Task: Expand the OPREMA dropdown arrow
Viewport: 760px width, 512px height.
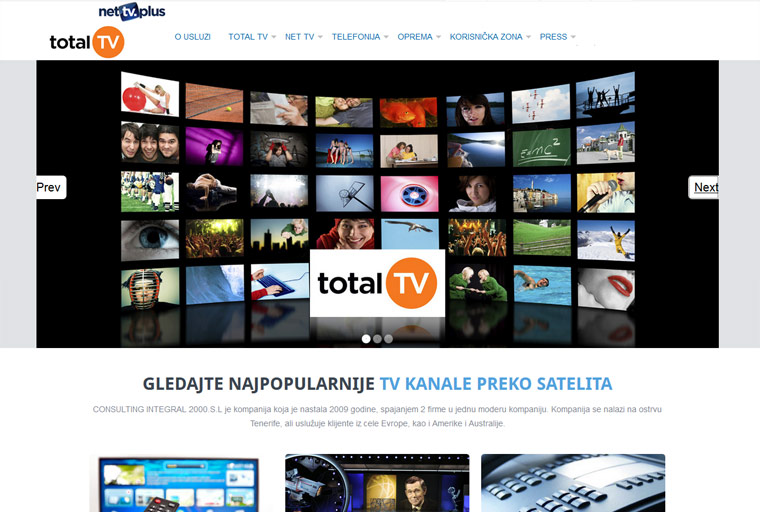Action: (x=439, y=37)
